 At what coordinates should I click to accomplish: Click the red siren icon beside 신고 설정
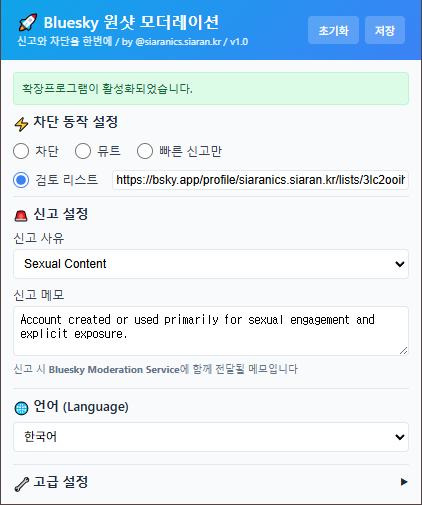21,216
